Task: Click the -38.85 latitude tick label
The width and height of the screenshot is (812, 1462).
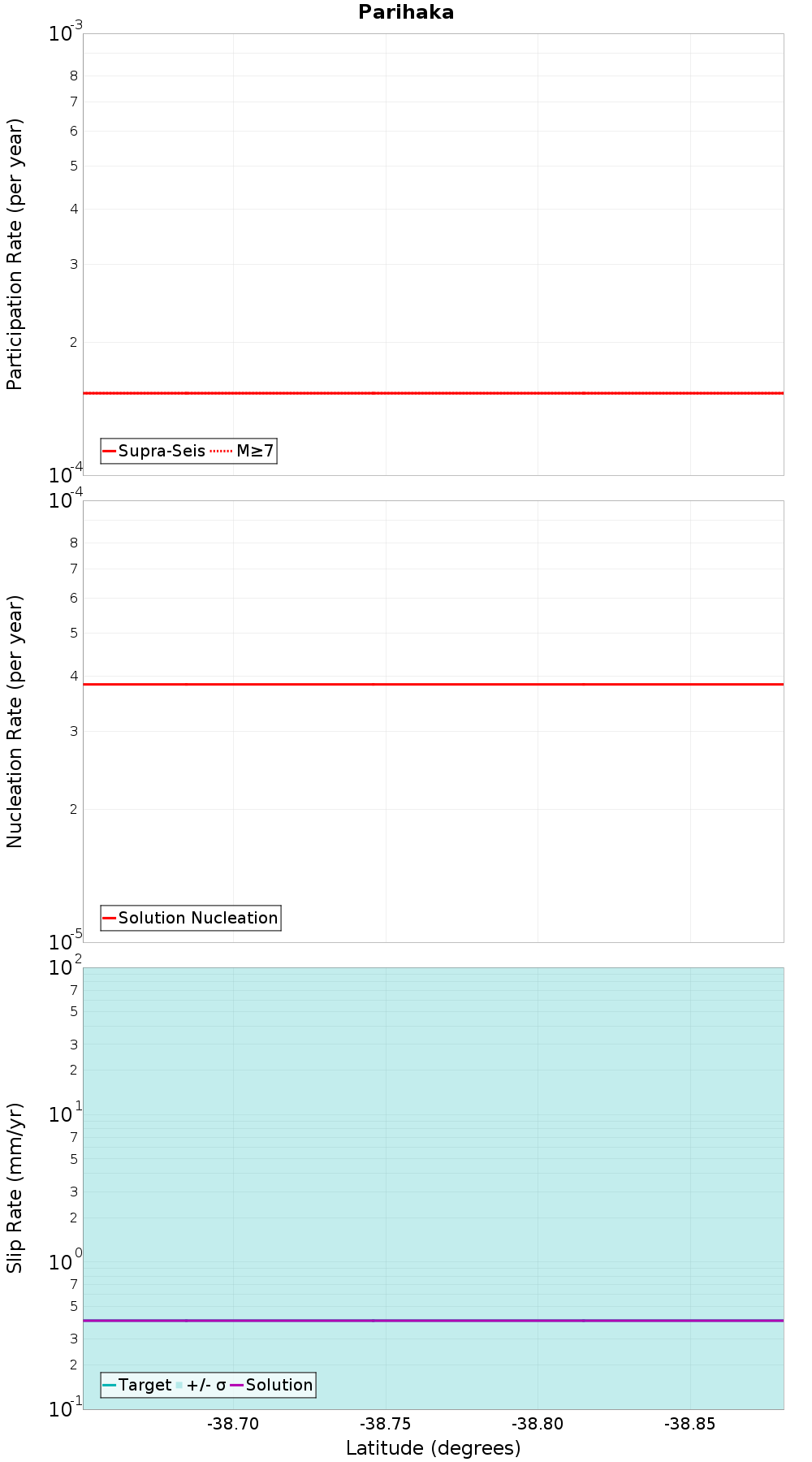Action: tap(689, 1423)
